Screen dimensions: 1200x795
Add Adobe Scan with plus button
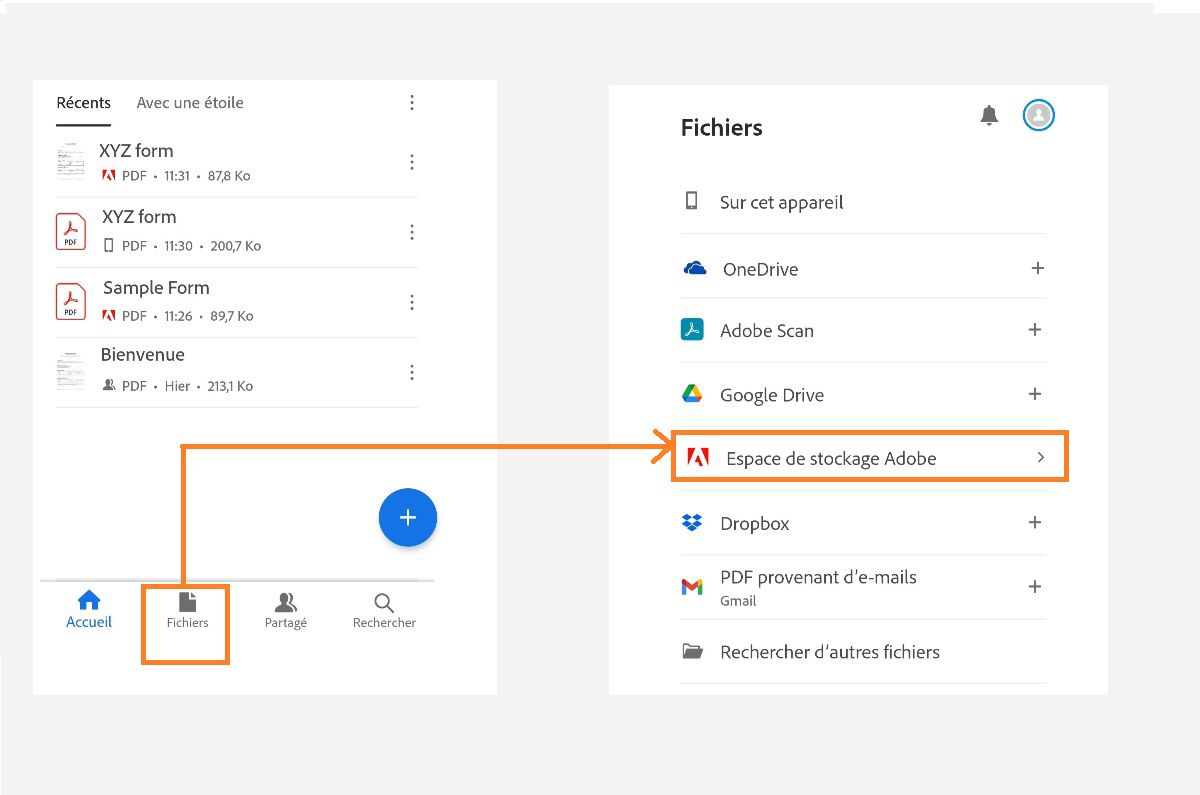tap(1035, 330)
